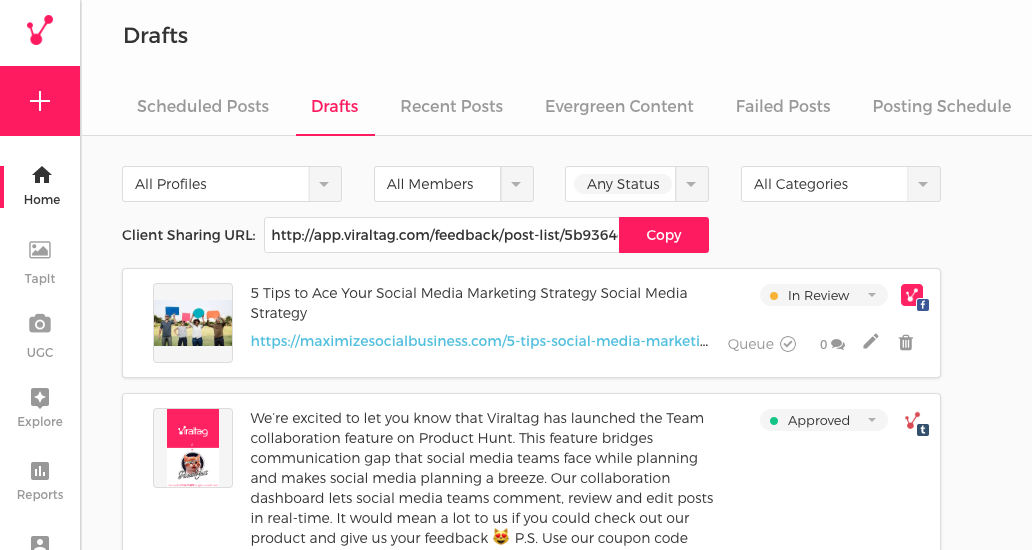Click the Viraltag logo icon
The image size is (1032, 550).
click(x=39, y=30)
